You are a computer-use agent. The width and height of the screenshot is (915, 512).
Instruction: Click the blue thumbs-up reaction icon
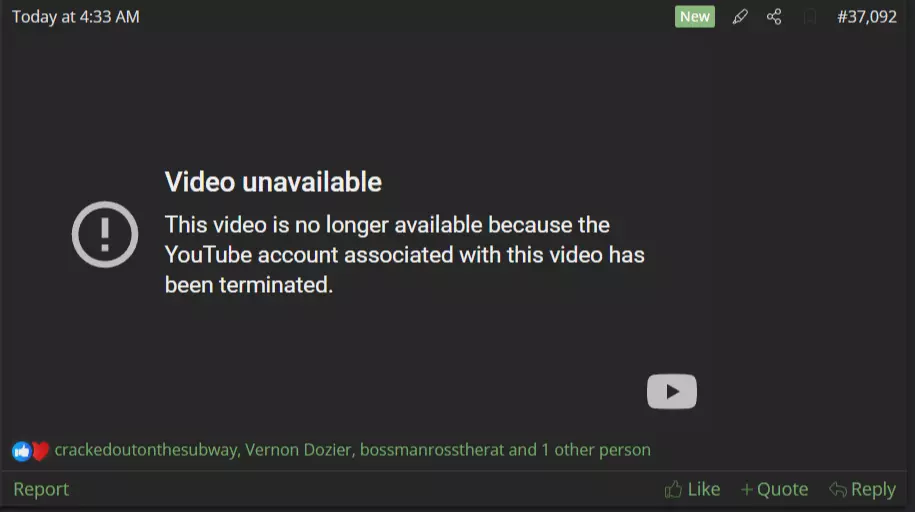pos(22,451)
